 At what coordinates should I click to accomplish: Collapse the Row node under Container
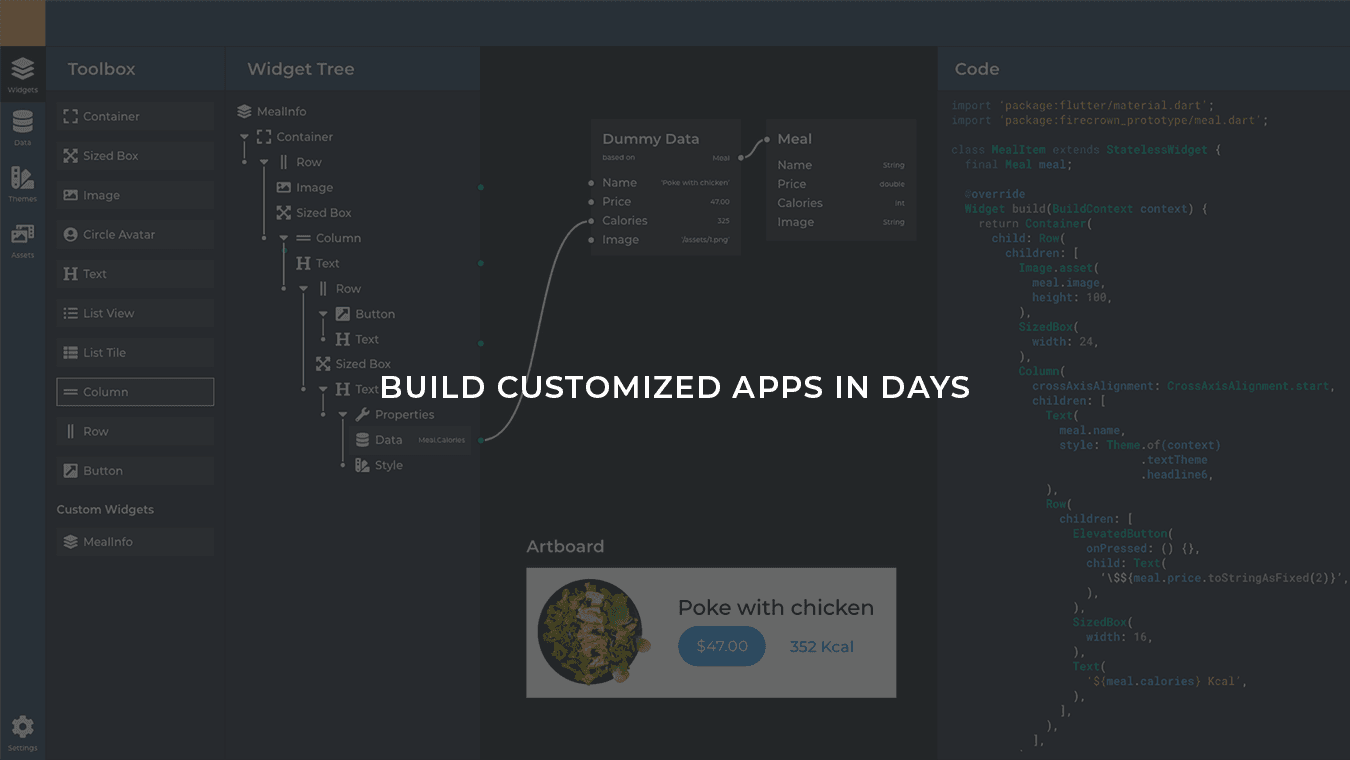point(264,162)
